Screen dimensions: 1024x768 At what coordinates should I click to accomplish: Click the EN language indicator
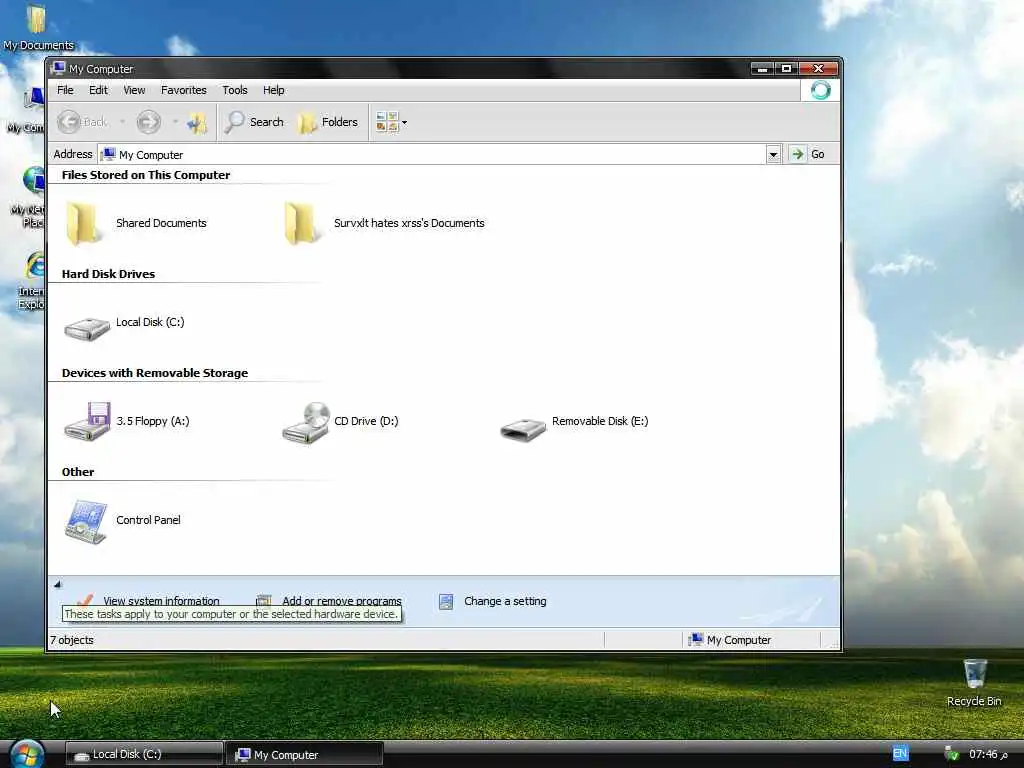[x=901, y=754]
